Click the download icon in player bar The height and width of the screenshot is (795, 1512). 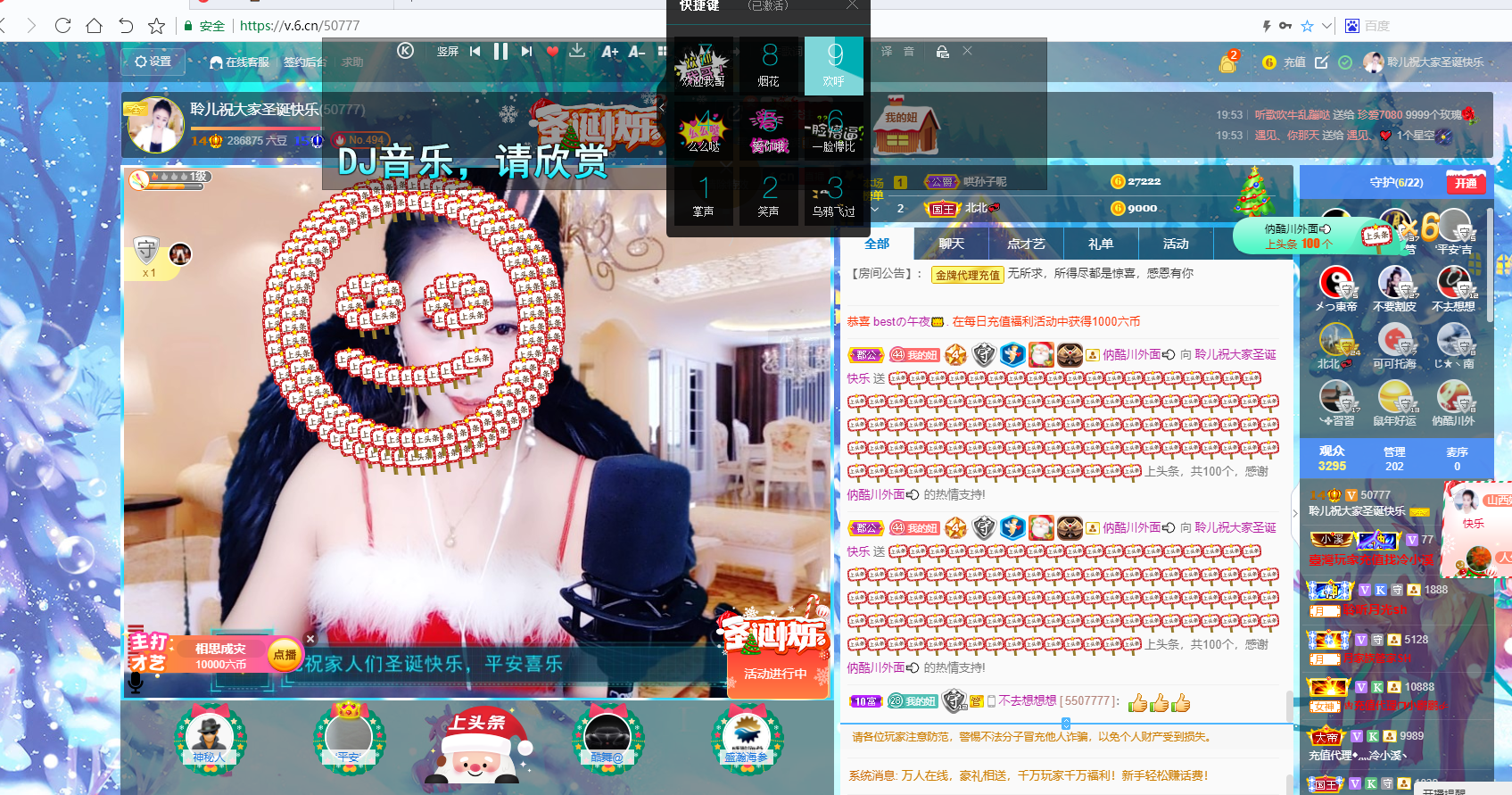[x=577, y=51]
